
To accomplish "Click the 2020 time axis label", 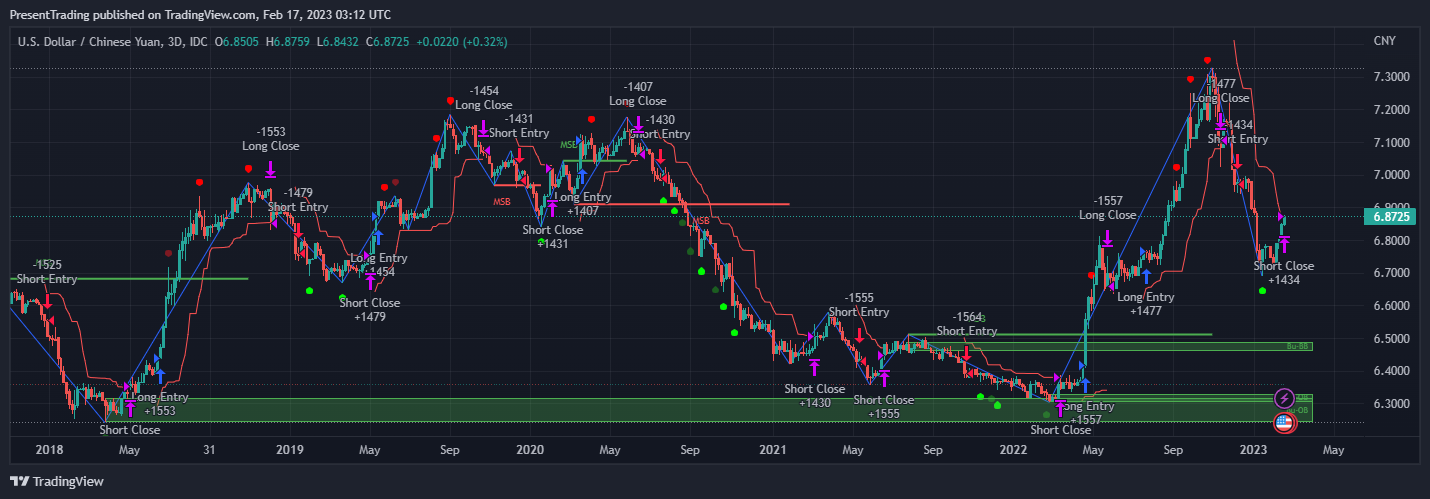I will point(529,450).
